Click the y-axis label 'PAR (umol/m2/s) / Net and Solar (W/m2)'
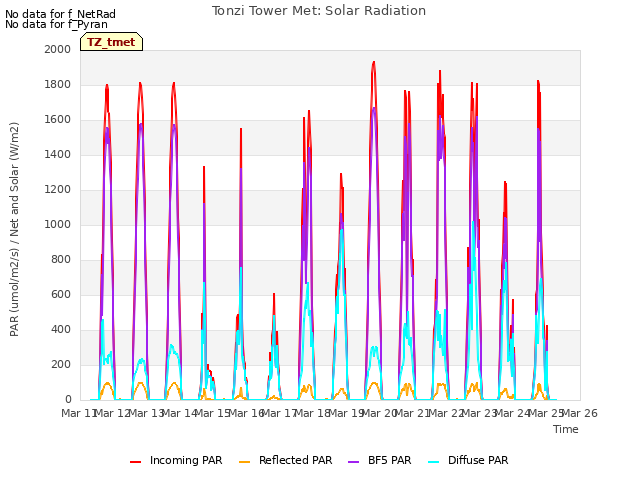Screen dimensions: 640x480 (14, 229)
